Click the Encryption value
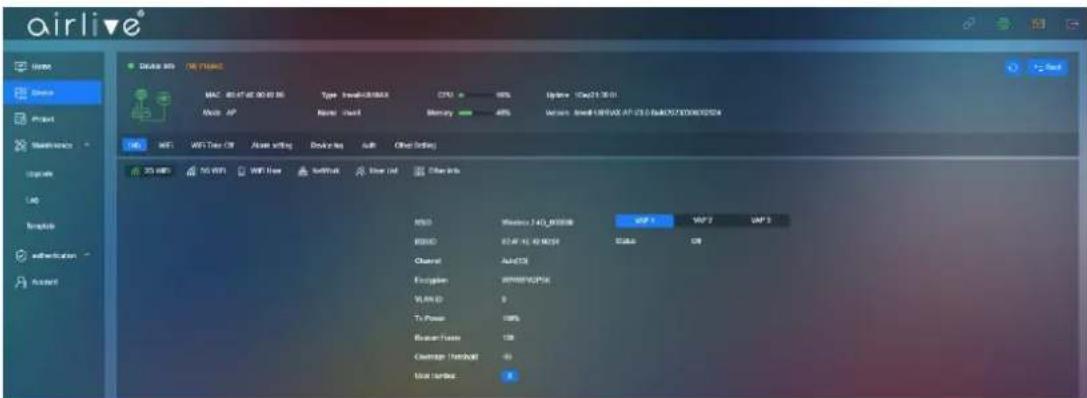Viewport: 1087px width, 398px height. [525, 280]
